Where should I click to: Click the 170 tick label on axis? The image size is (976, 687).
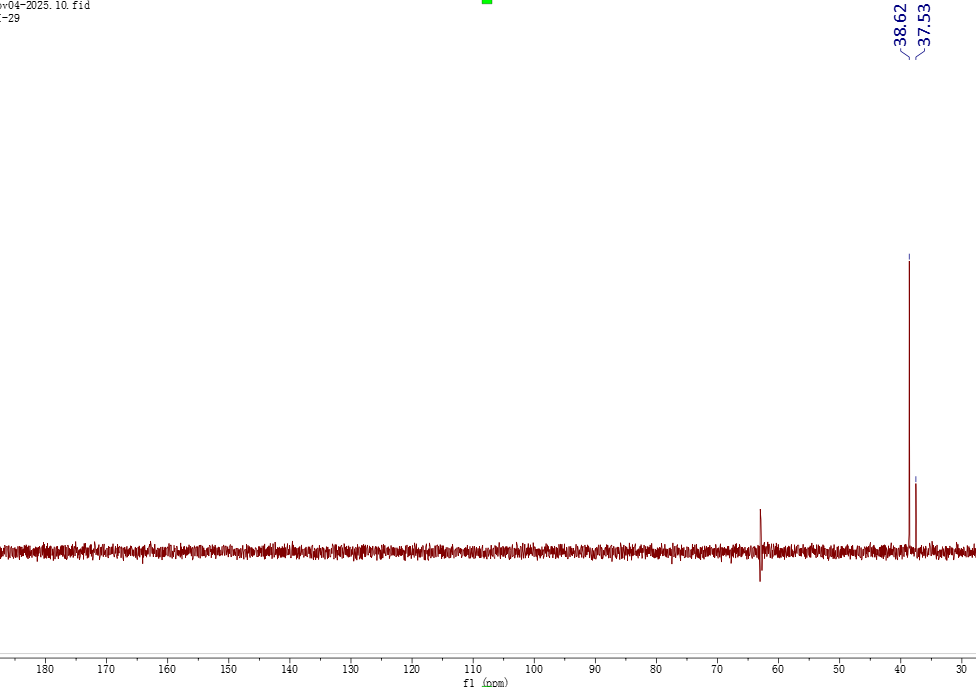coord(106,669)
